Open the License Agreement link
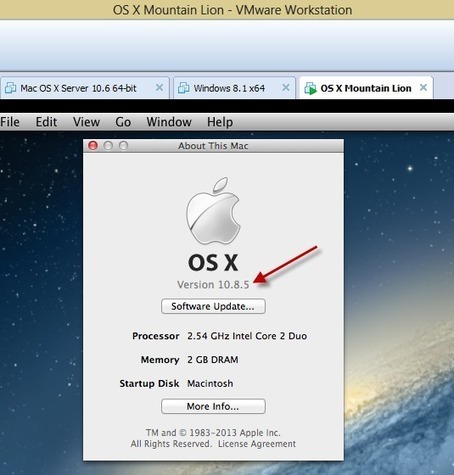The image size is (454, 475). click(257, 444)
